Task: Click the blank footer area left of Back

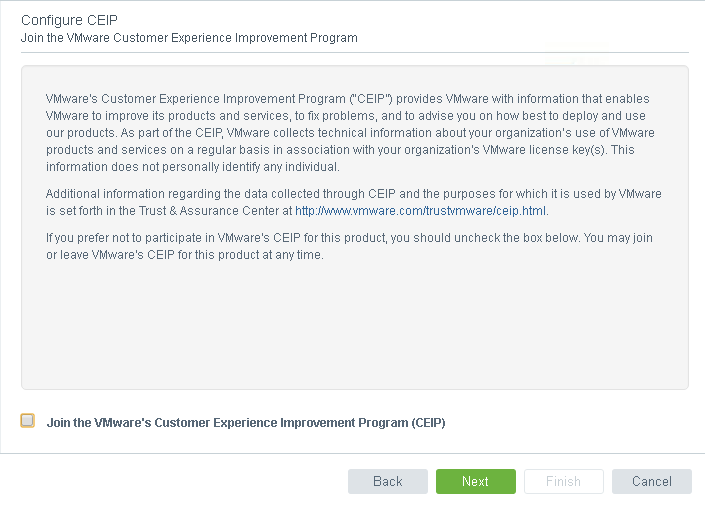Action: (170, 481)
